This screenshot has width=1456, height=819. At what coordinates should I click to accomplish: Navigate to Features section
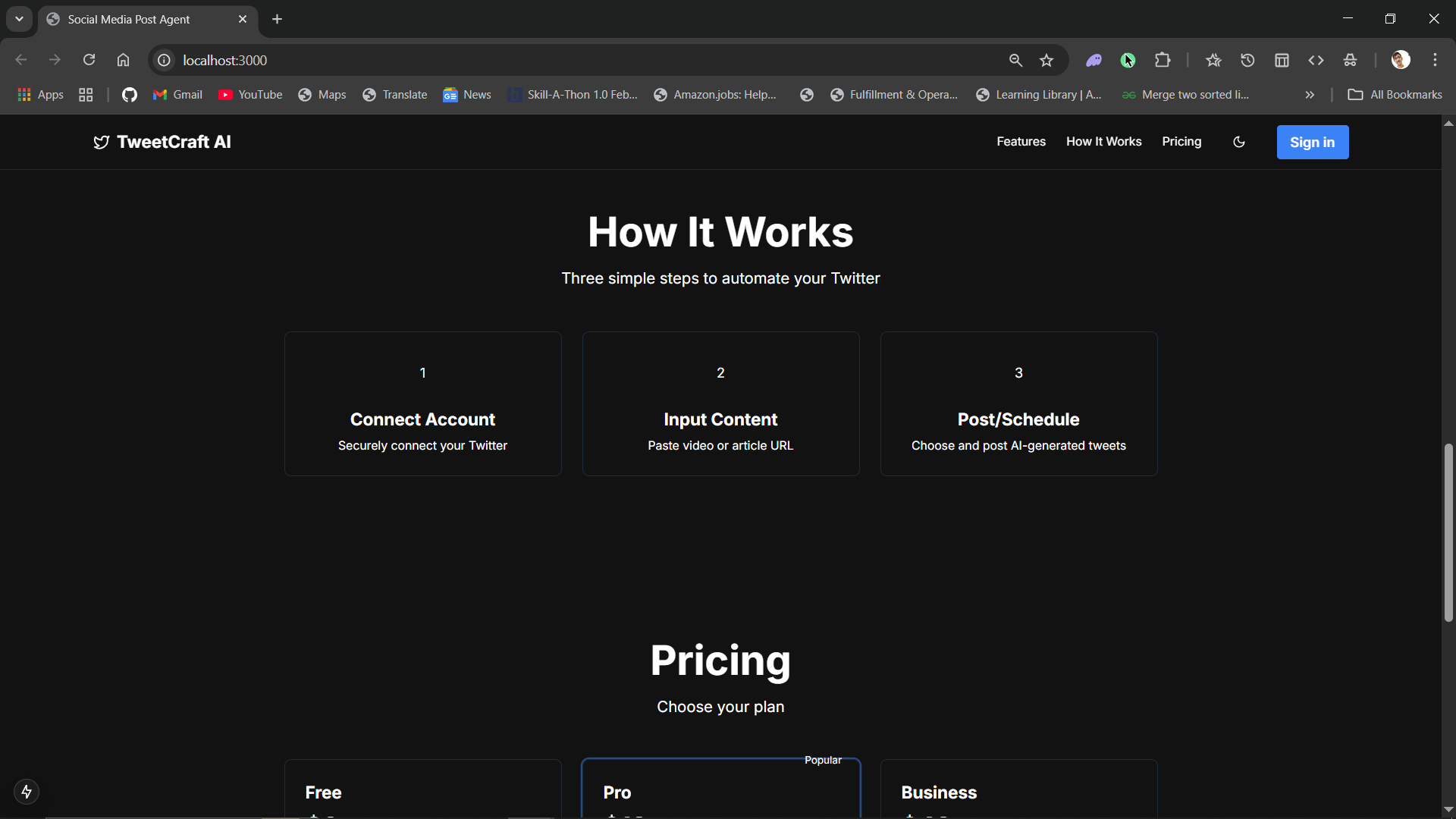[1021, 142]
